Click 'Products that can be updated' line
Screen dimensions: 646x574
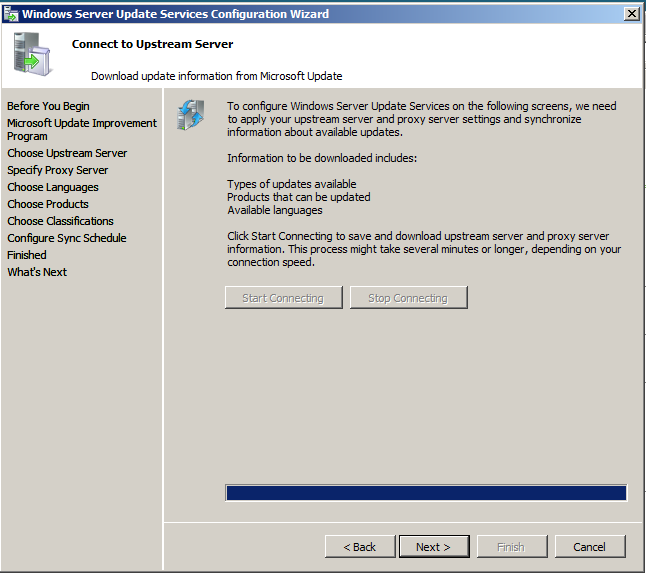coord(299,197)
